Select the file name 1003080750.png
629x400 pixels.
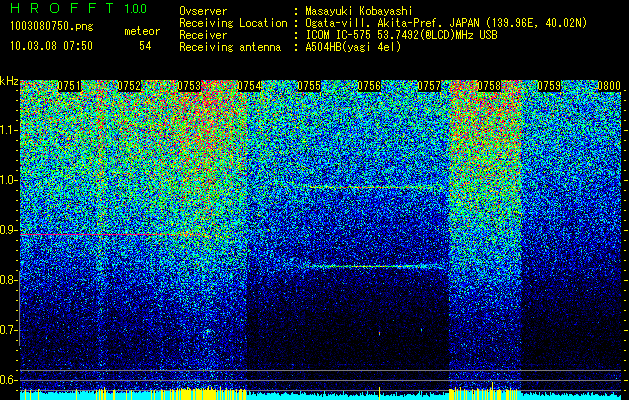(52, 26)
